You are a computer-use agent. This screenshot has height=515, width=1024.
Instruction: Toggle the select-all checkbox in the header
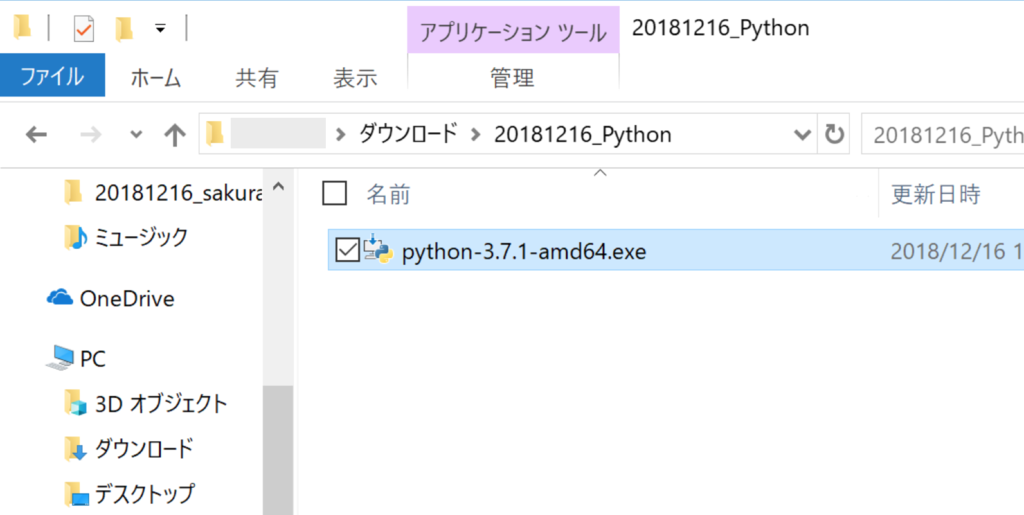(334, 194)
